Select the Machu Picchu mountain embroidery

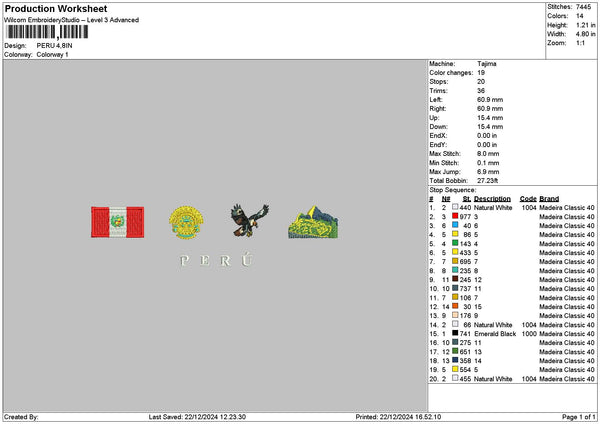[313, 222]
